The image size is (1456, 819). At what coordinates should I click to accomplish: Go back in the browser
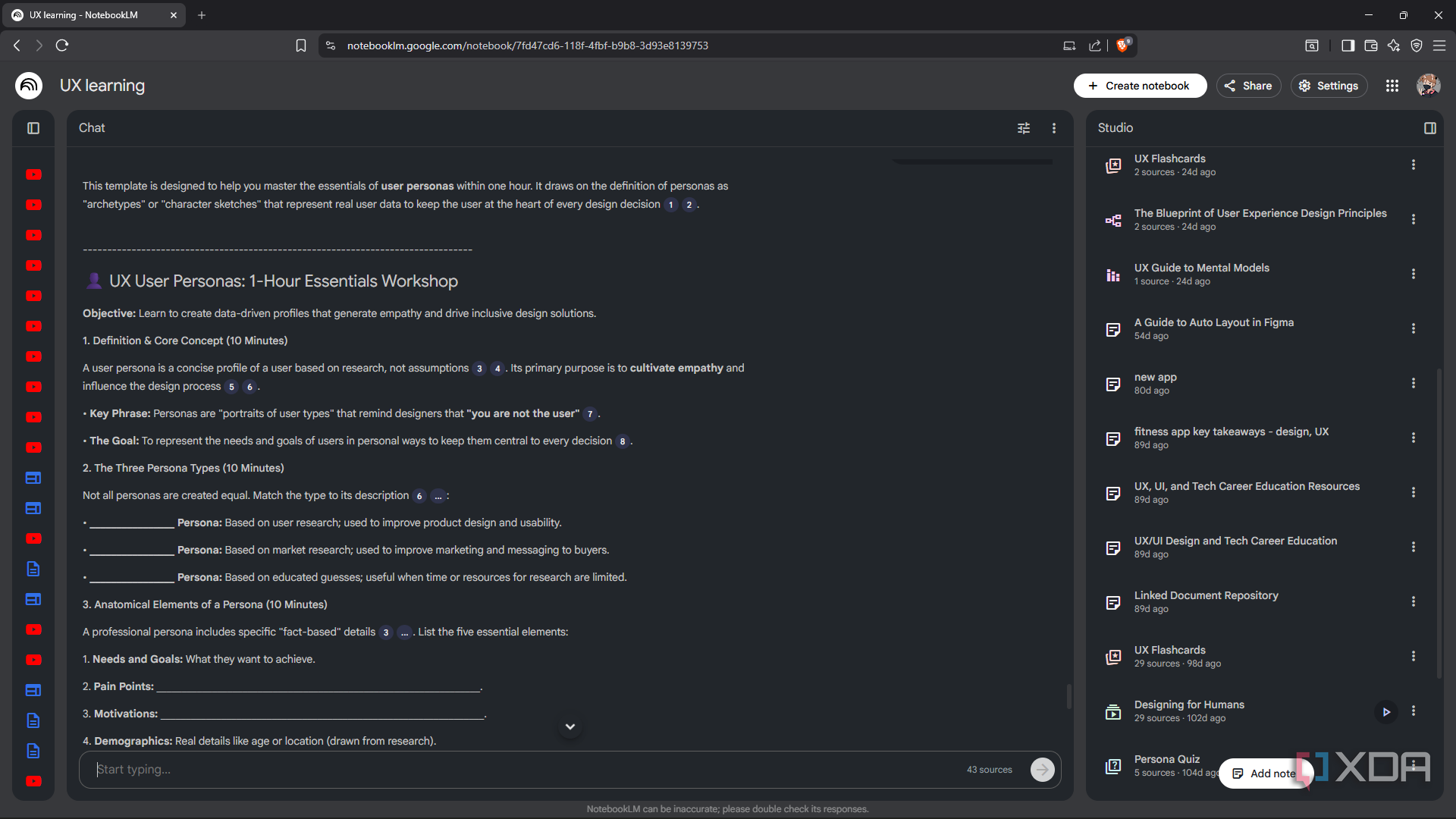(17, 45)
